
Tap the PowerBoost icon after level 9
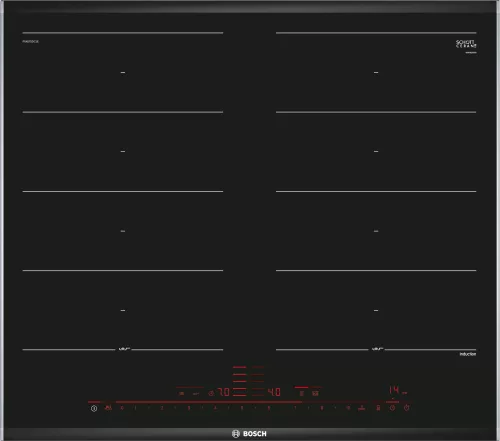pyautogui.click(x=362, y=408)
